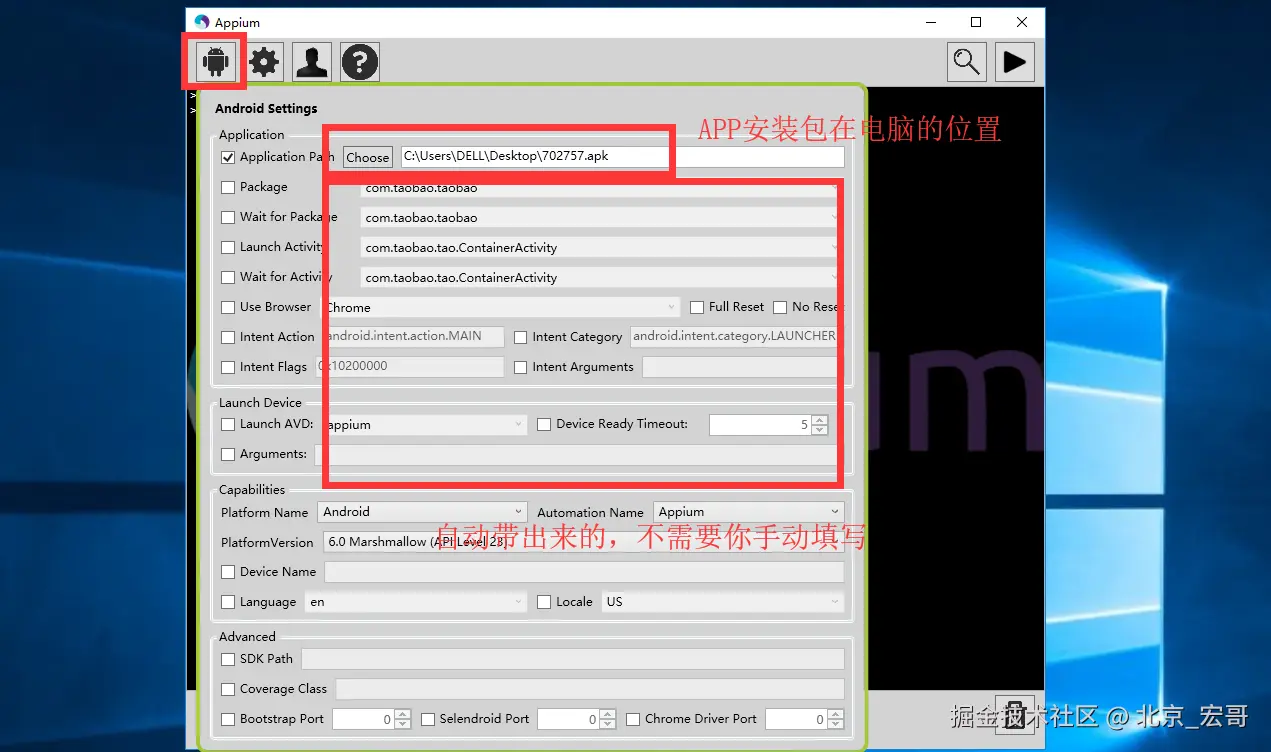Enable the Intent Action checkbox
1271x752 pixels.
tap(228, 337)
